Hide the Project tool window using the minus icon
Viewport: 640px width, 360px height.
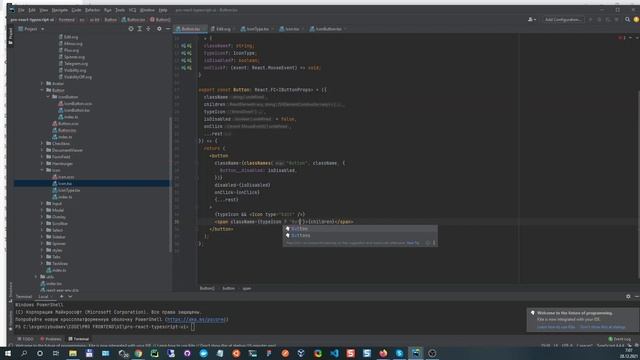pos(168,29)
